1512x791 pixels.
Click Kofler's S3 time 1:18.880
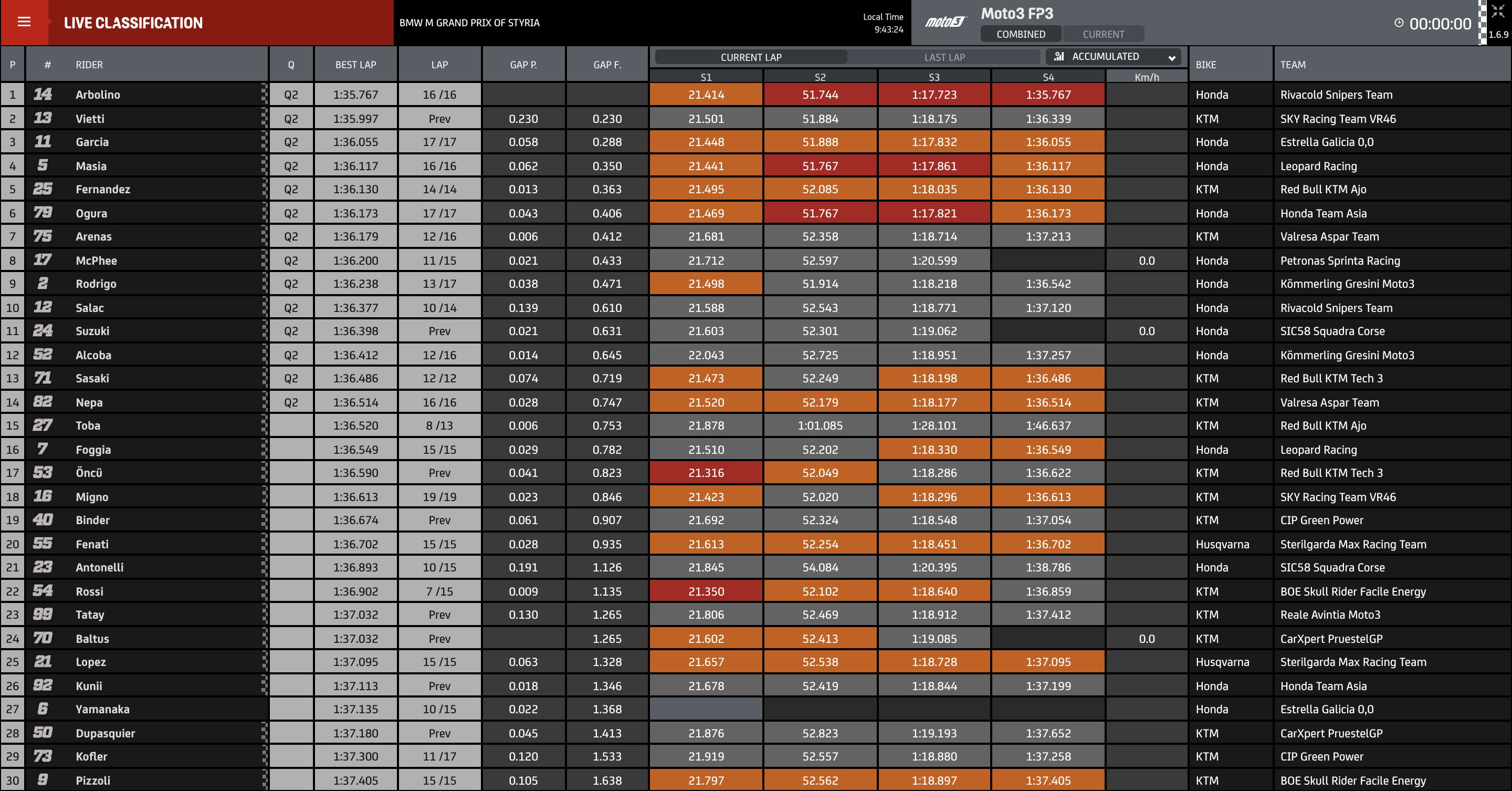click(x=934, y=757)
